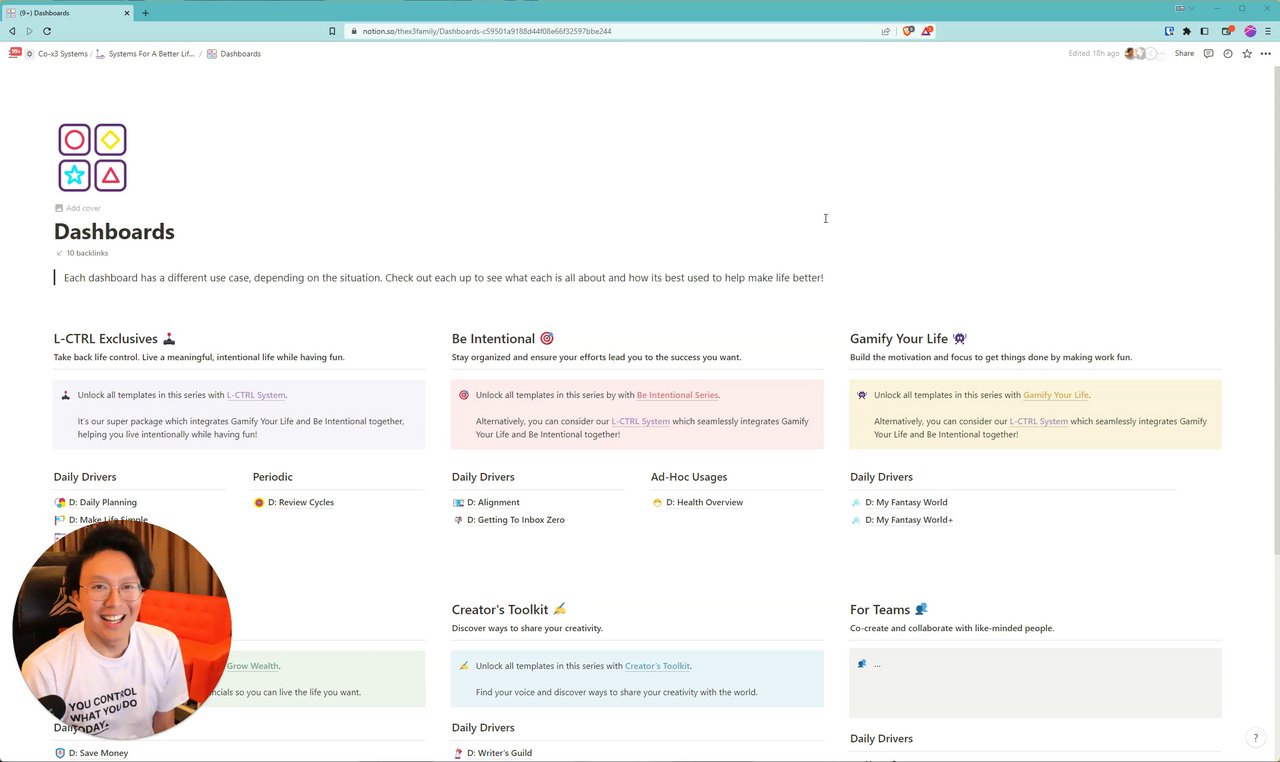Click the address bar URL

click(x=487, y=31)
